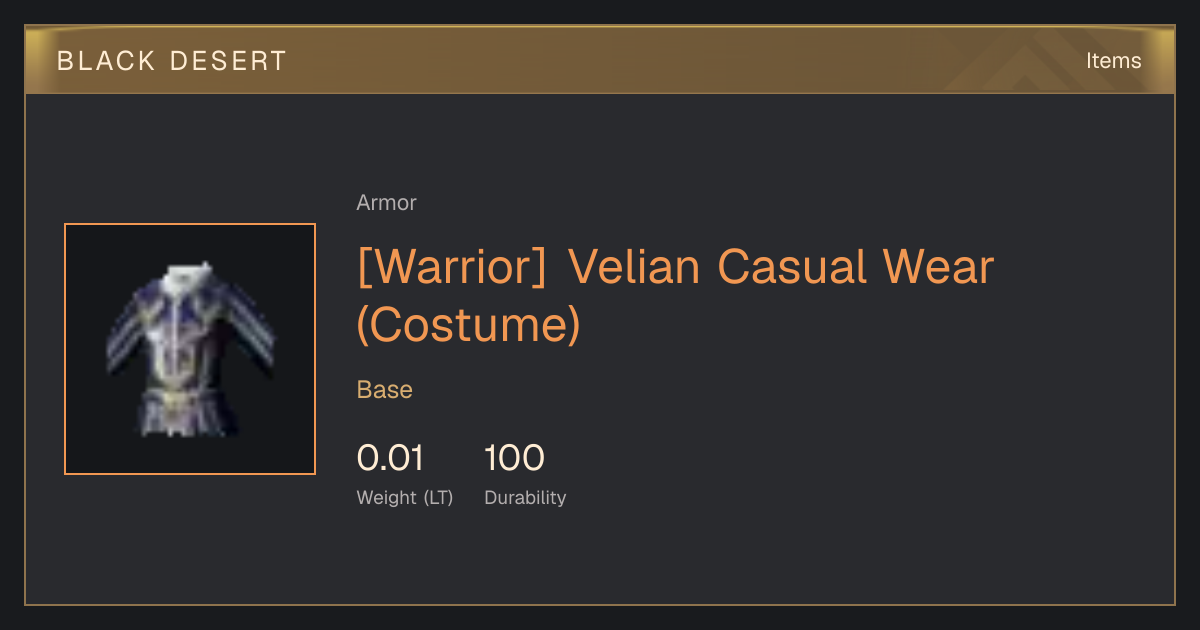This screenshot has height=630, width=1200.
Task: Click the word Warrior in the item name
Action: (x=452, y=268)
